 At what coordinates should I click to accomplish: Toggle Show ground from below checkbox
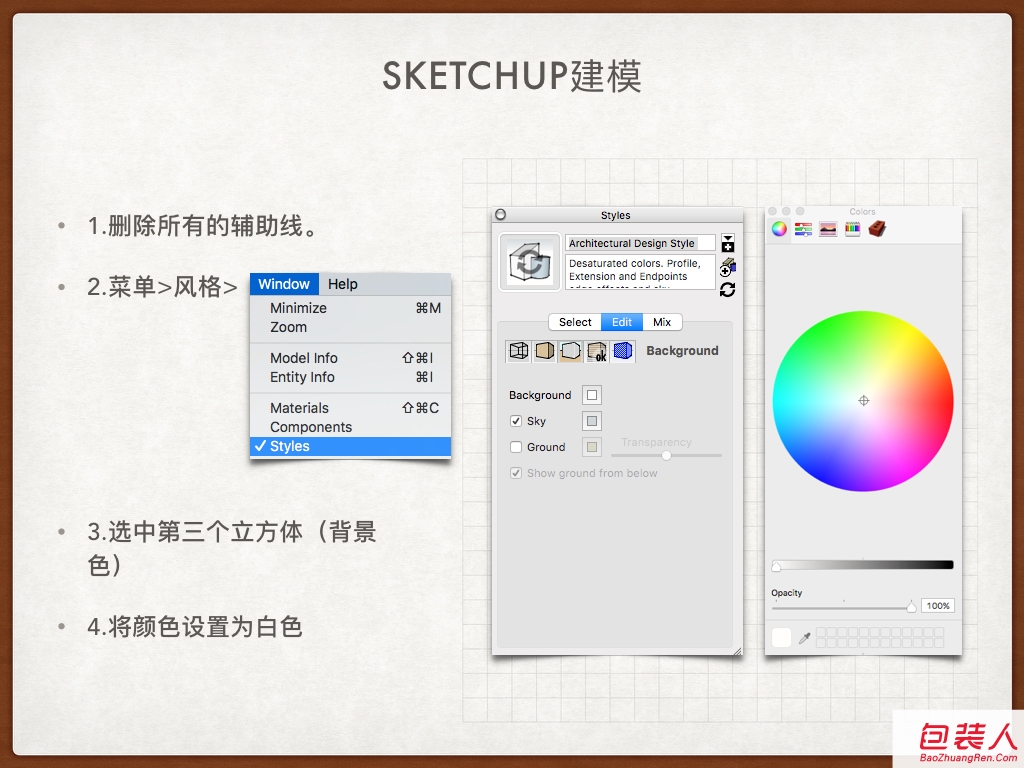tap(516, 473)
